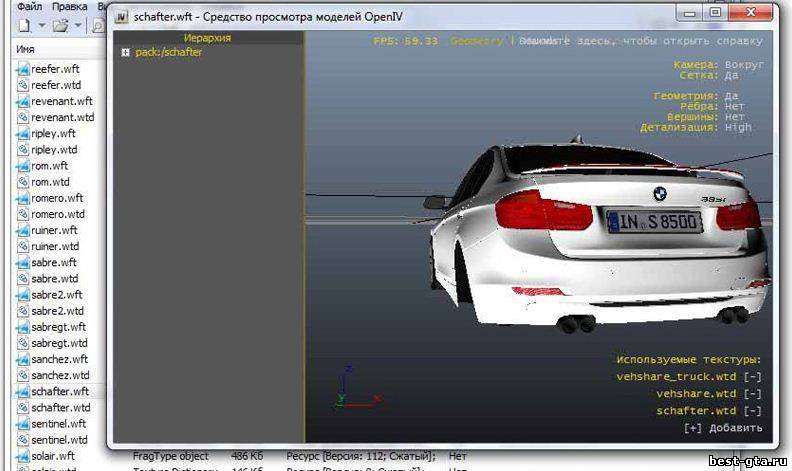Select romero.wtd in file list

58,214
